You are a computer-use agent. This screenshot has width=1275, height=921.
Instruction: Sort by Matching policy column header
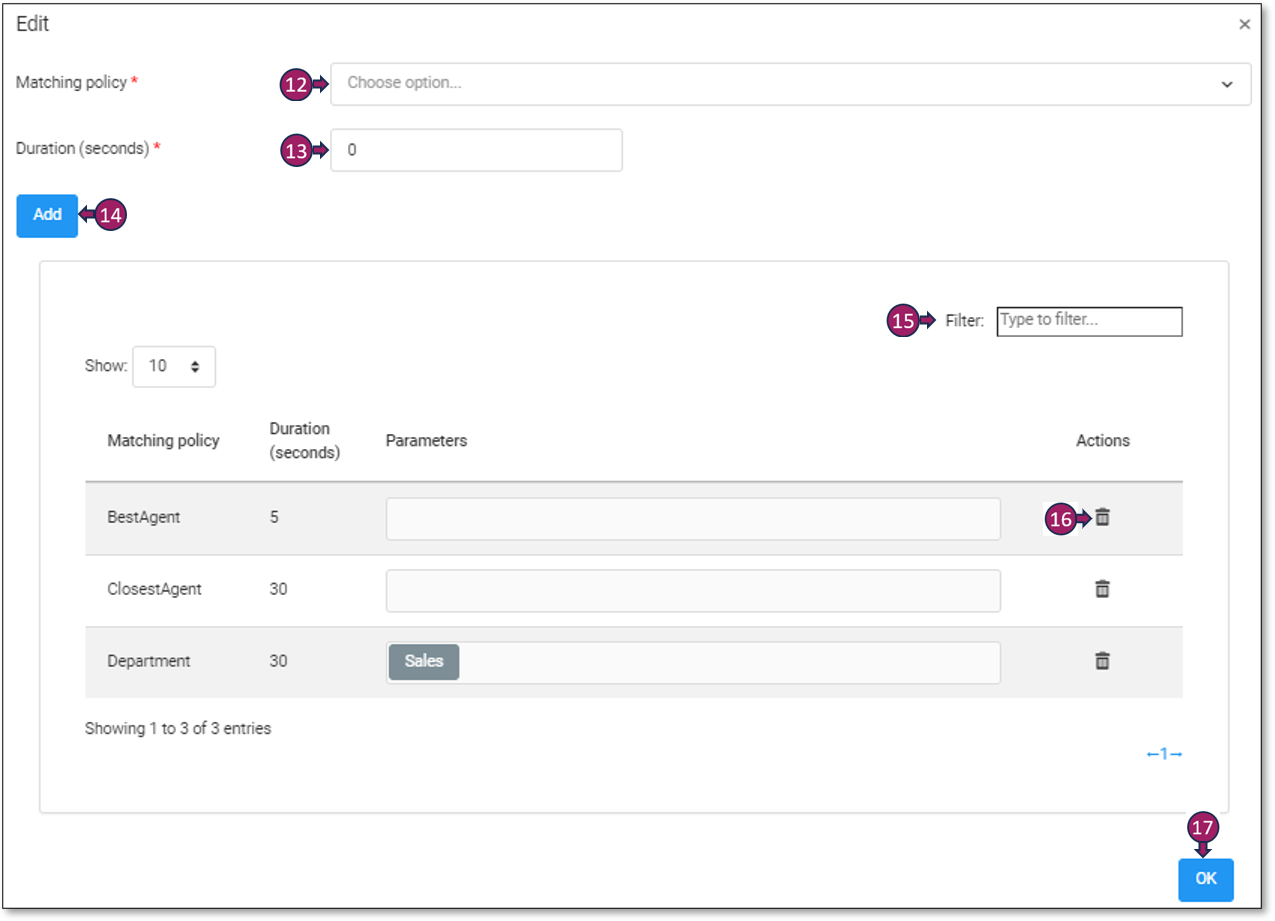click(163, 441)
